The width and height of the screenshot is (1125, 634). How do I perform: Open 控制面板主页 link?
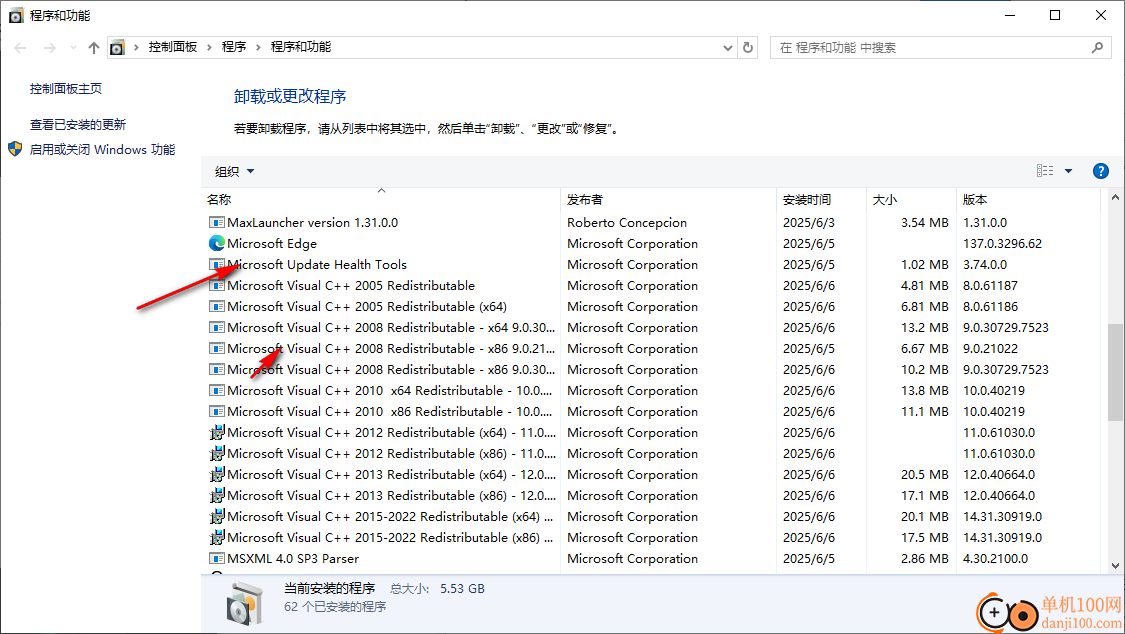[x=66, y=89]
